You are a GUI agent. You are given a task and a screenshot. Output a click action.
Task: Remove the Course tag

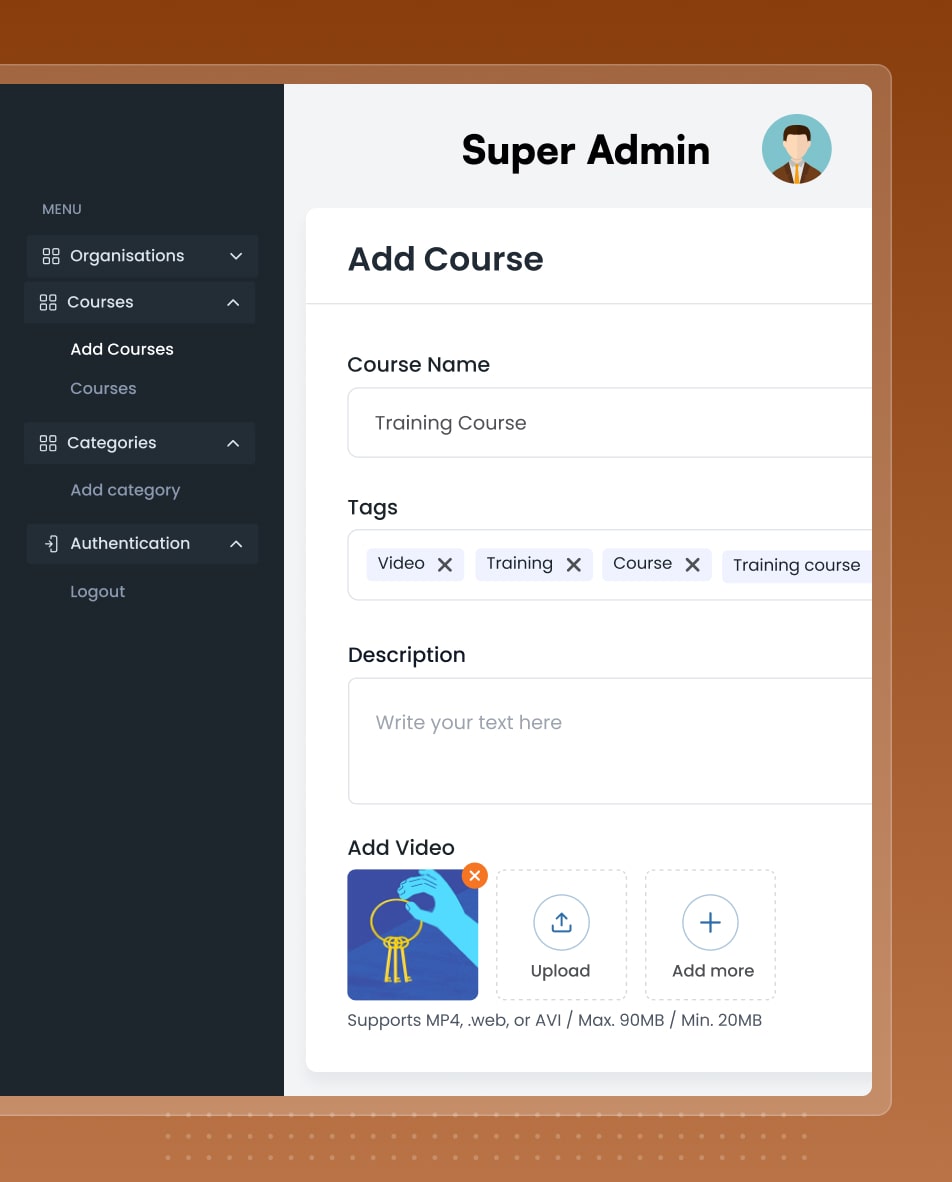pyautogui.click(x=693, y=565)
